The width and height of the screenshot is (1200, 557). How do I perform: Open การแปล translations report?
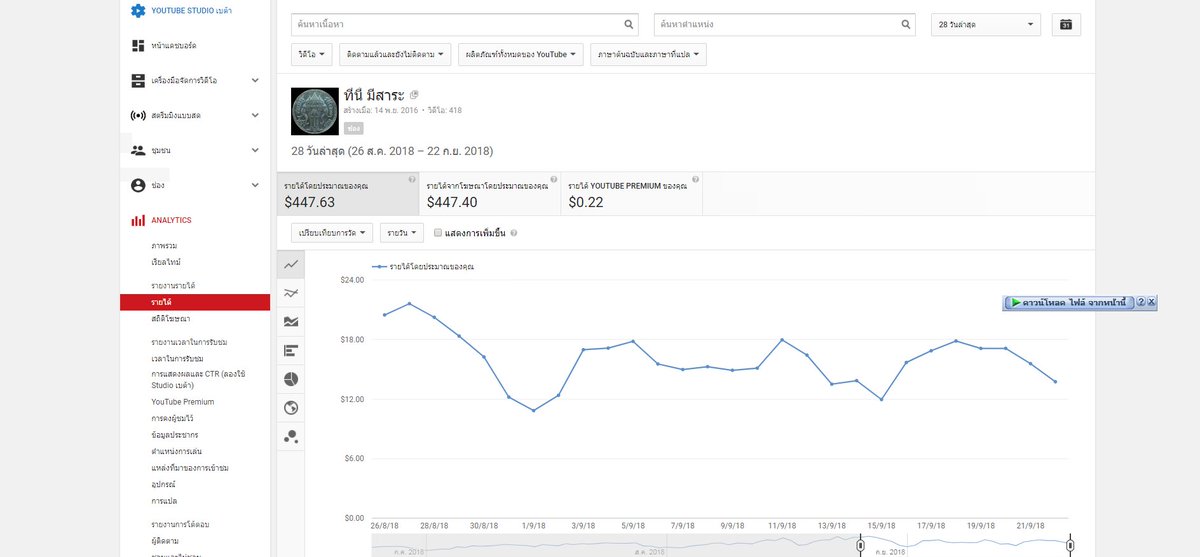click(x=164, y=500)
